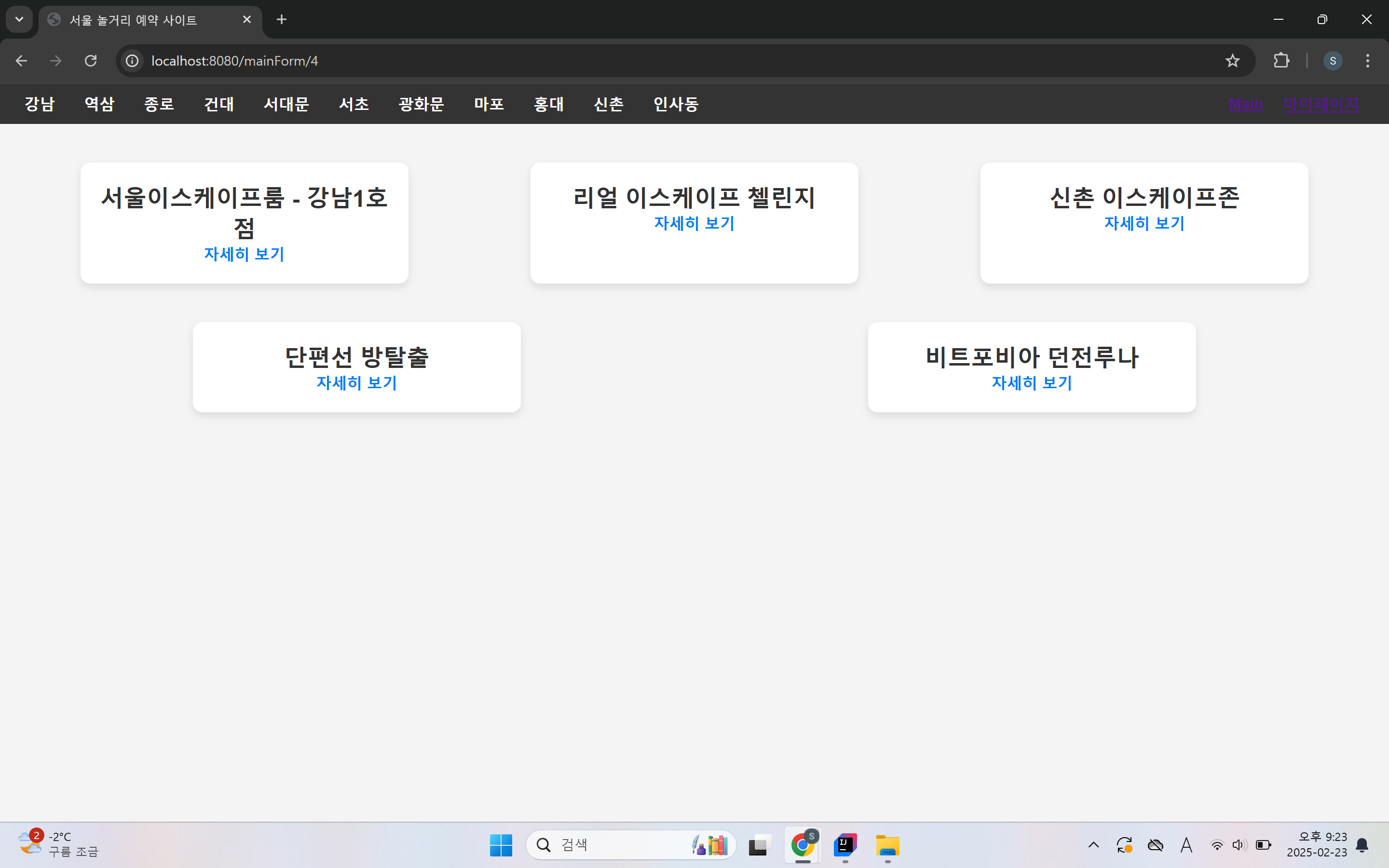Reload the page with the refresh icon

[x=91, y=61]
